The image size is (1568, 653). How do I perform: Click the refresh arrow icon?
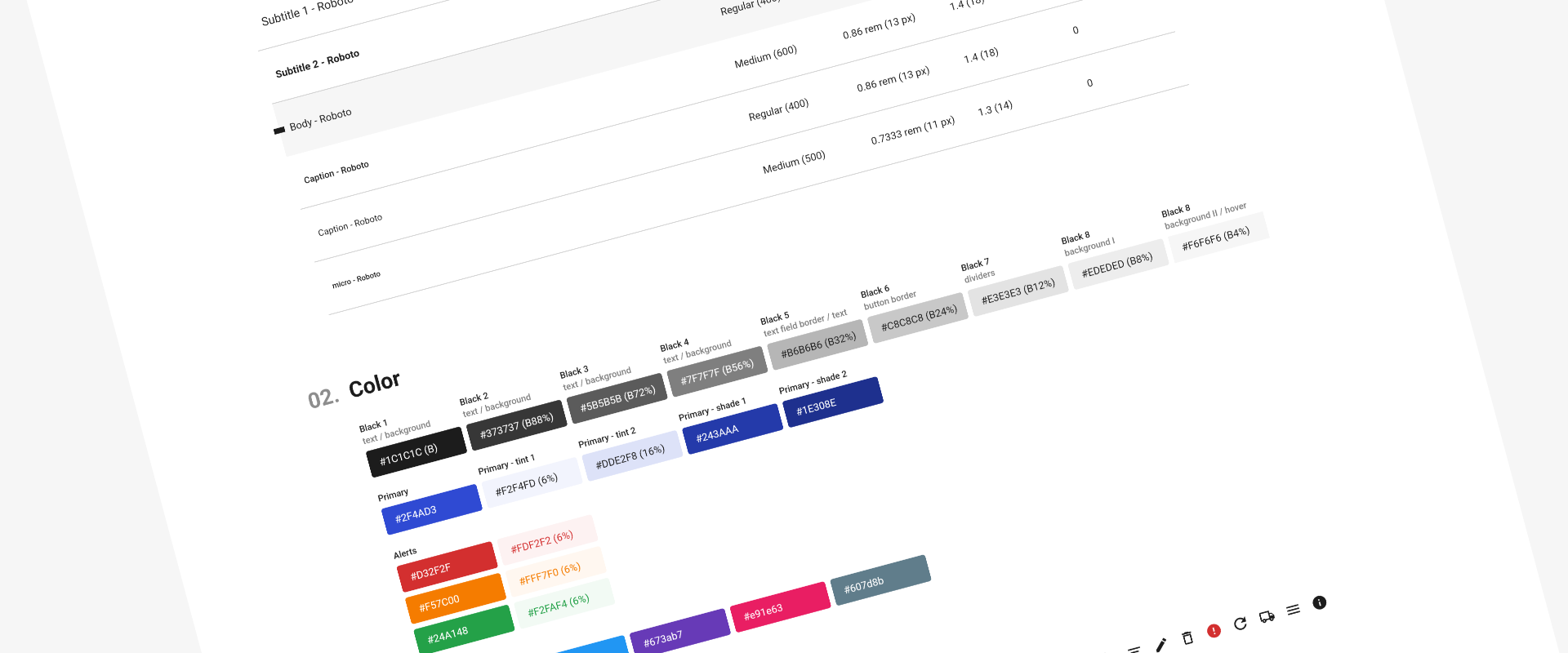pos(1240,624)
